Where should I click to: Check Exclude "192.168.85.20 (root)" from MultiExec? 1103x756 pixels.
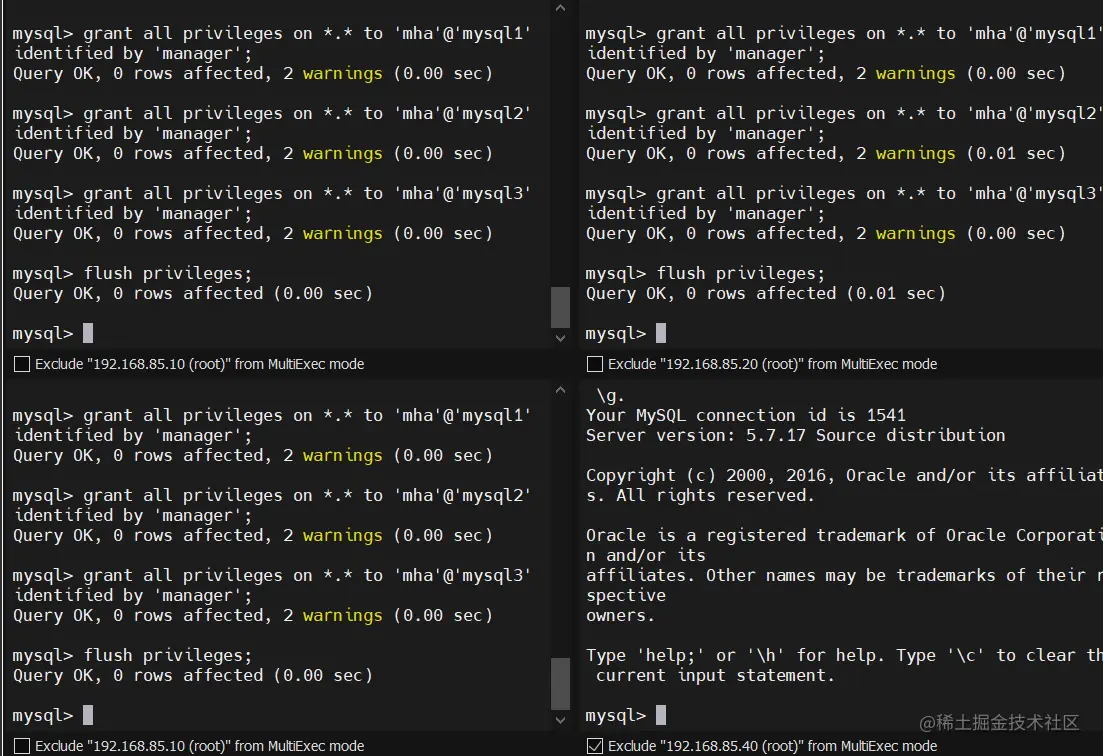pyautogui.click(x=594, y=364)
